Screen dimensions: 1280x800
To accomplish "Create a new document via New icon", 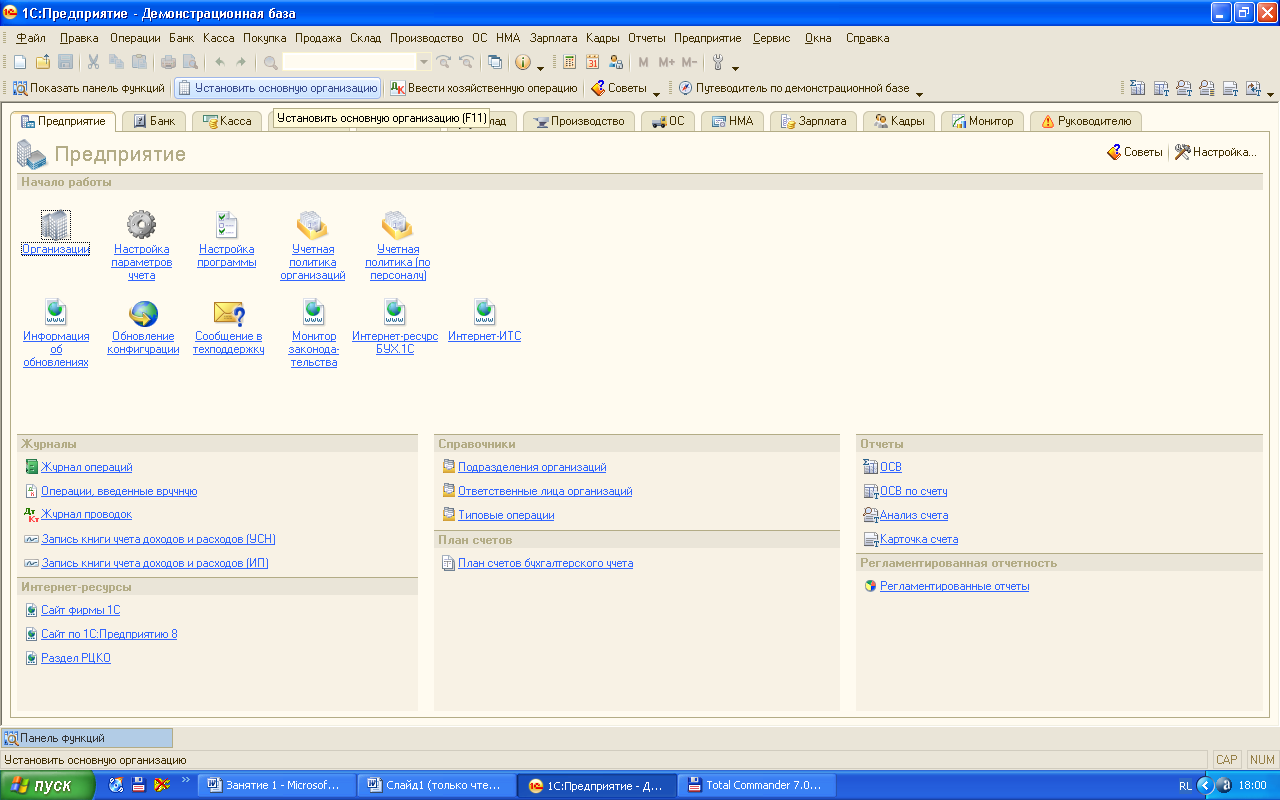I will click(20, 62).
